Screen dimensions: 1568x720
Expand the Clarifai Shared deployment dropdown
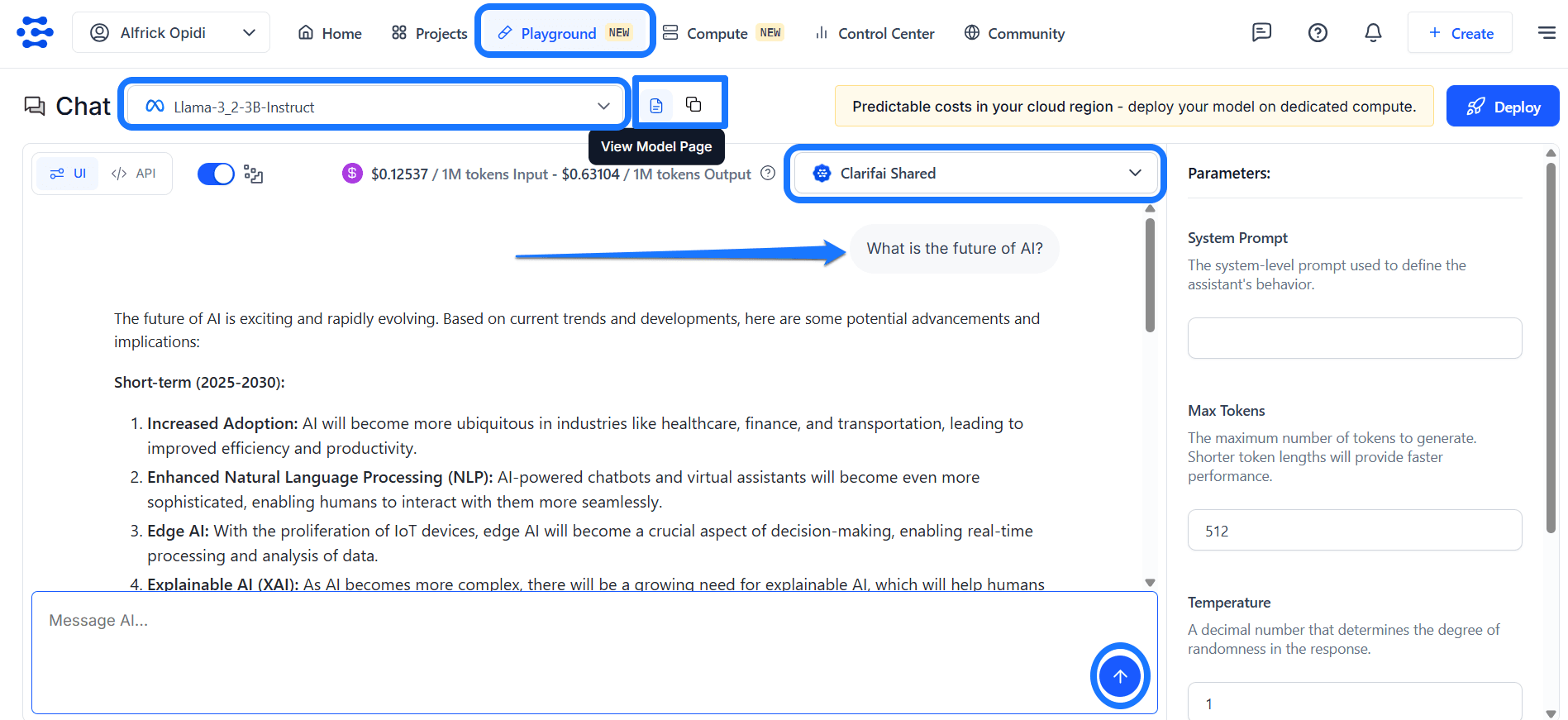[975, 174]
